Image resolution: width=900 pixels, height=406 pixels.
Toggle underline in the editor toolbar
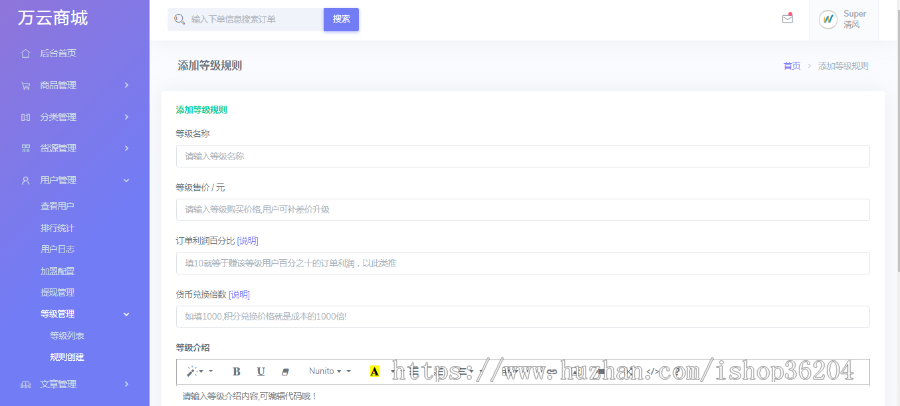261,372
